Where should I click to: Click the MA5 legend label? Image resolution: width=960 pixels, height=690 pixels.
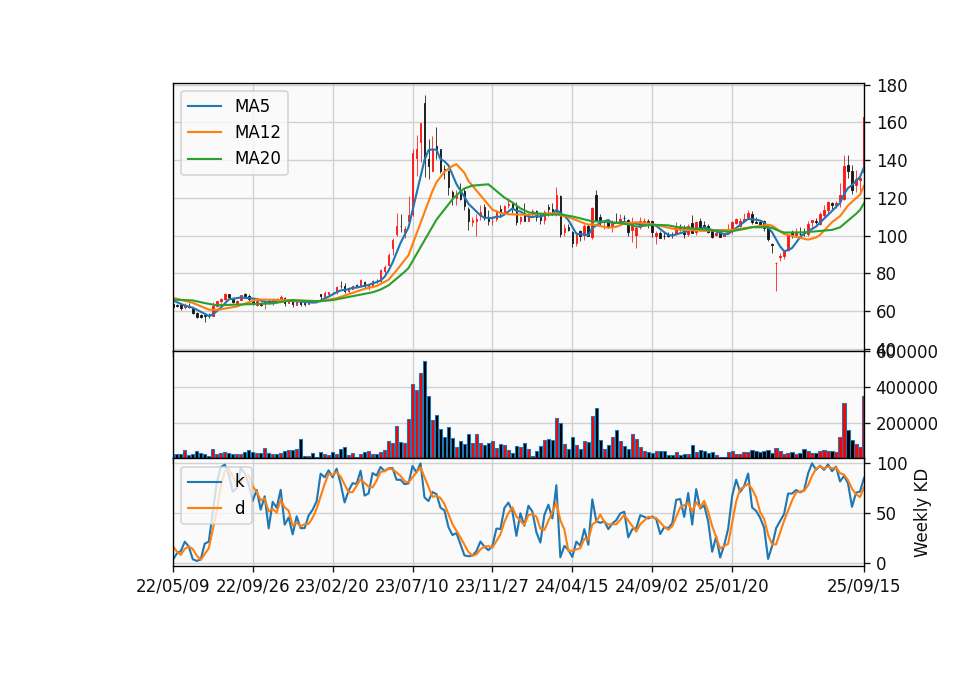pos(252,106)
